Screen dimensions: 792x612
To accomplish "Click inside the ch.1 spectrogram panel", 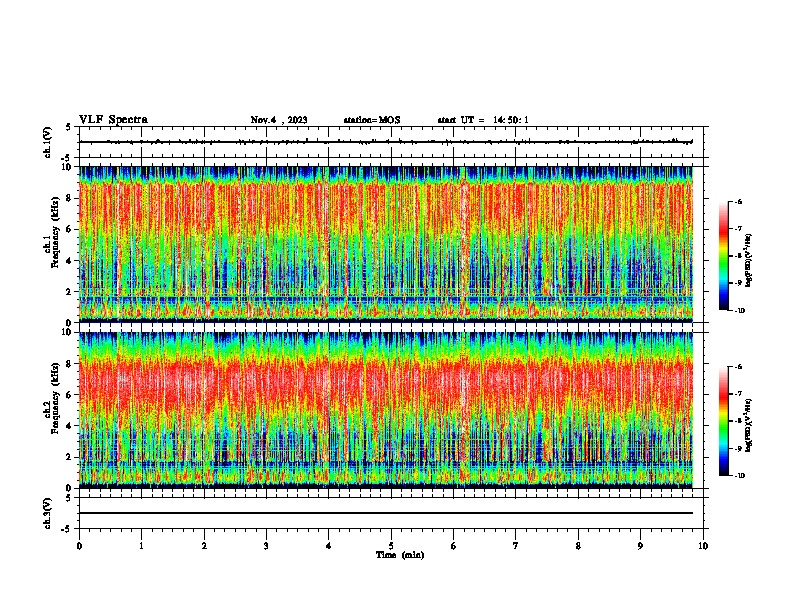I will (386, 244).
